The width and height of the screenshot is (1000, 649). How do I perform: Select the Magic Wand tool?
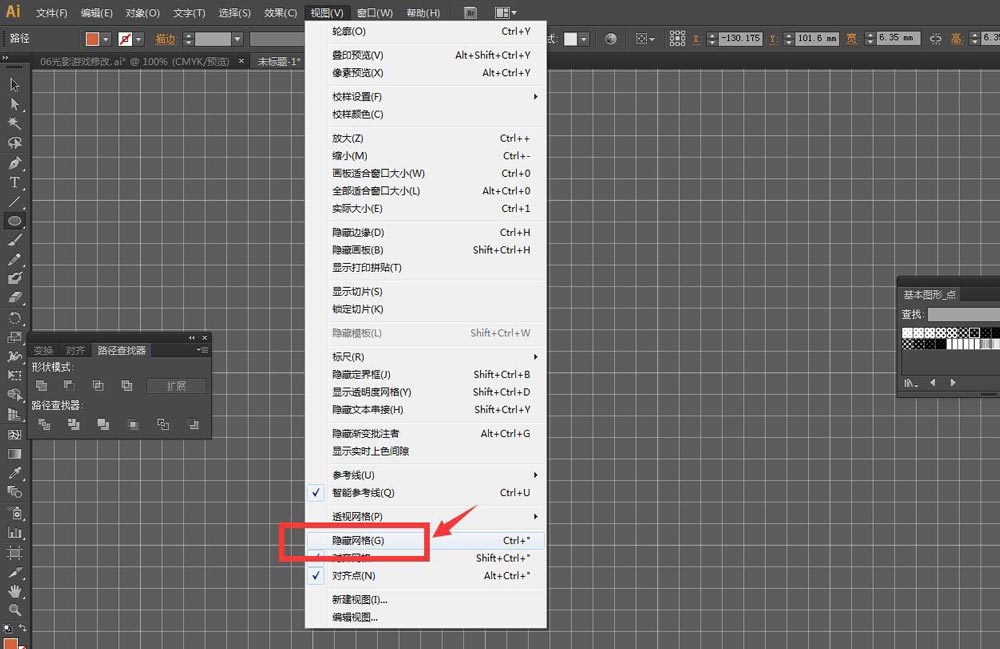tap(13, 123)
